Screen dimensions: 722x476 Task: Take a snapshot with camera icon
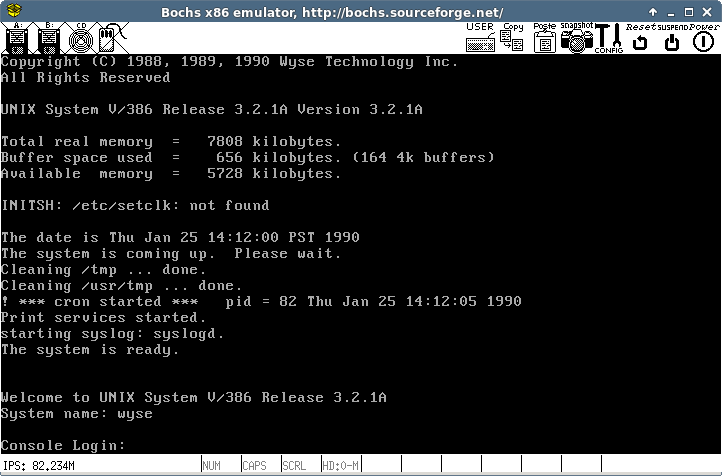577,37
